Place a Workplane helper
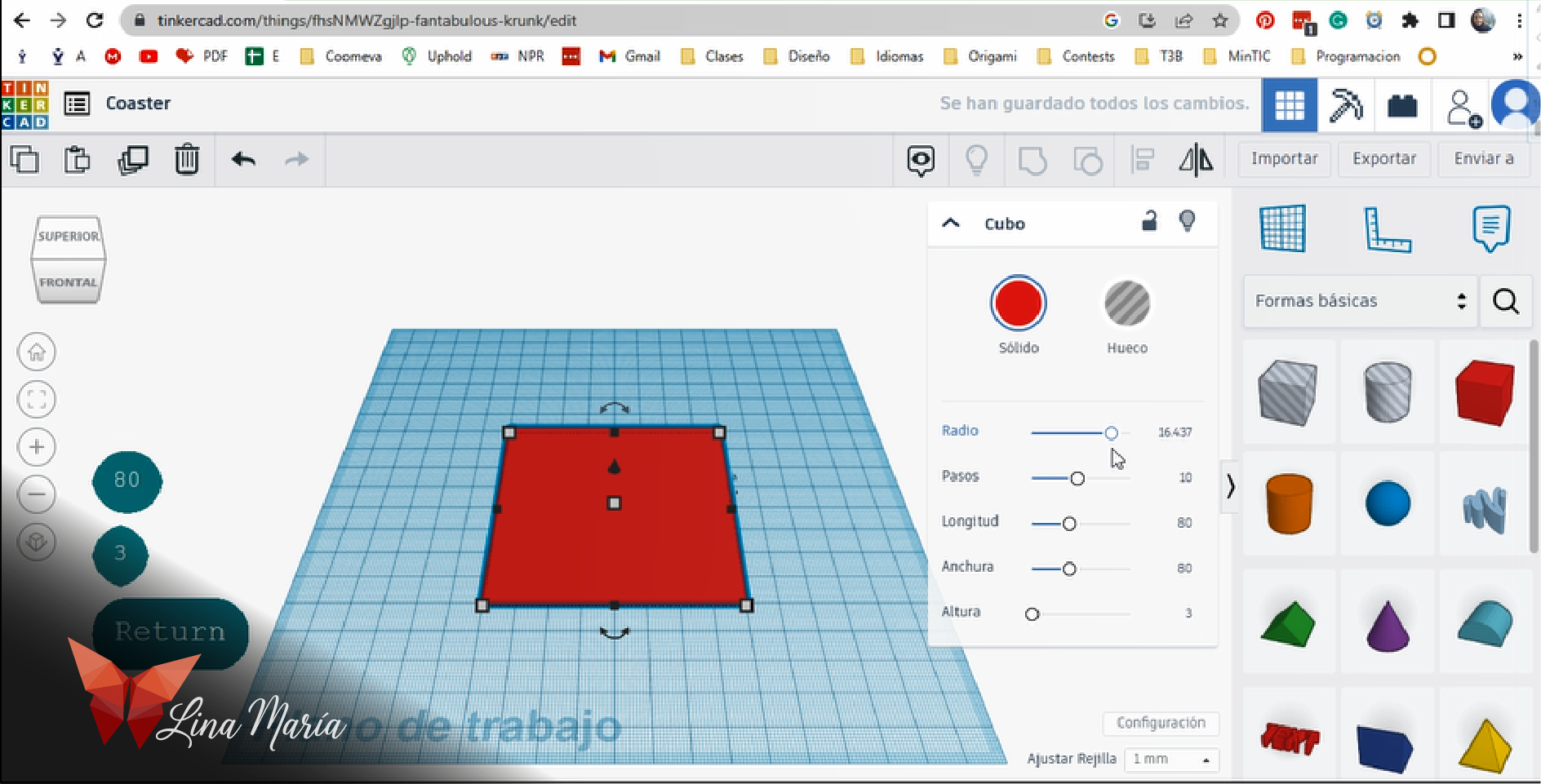This screenshot has width=1541, height=784. pos(1283,228)
